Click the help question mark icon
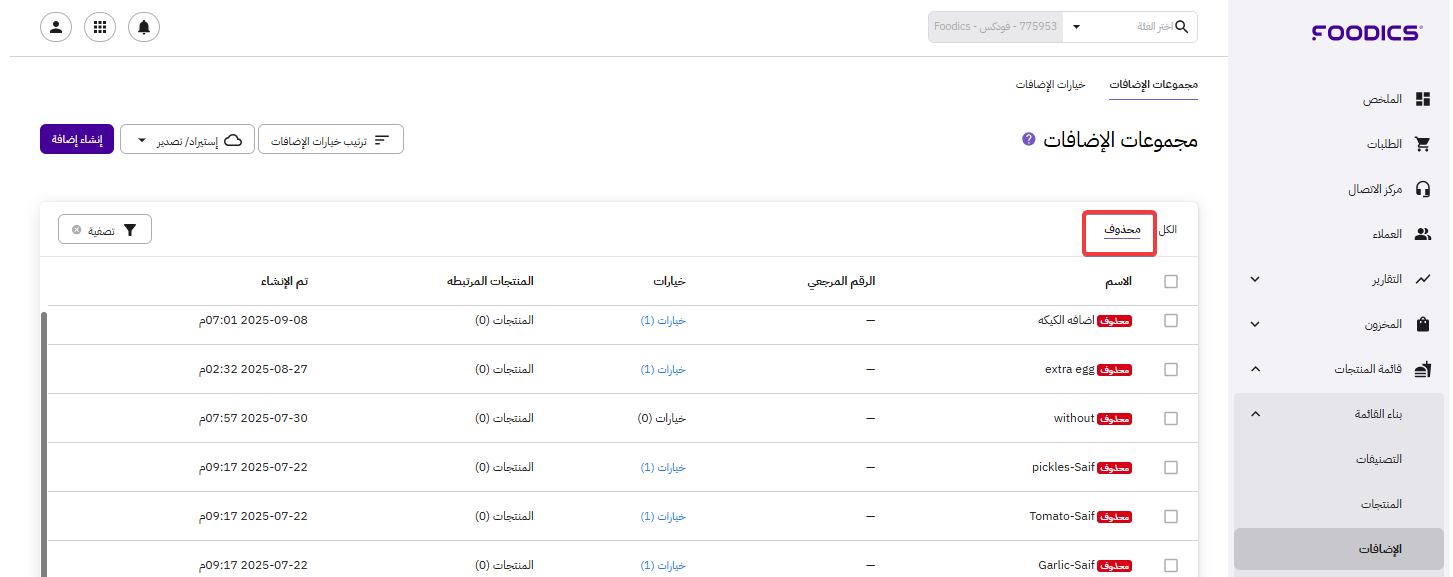1453x577 pixels. 1028,139
